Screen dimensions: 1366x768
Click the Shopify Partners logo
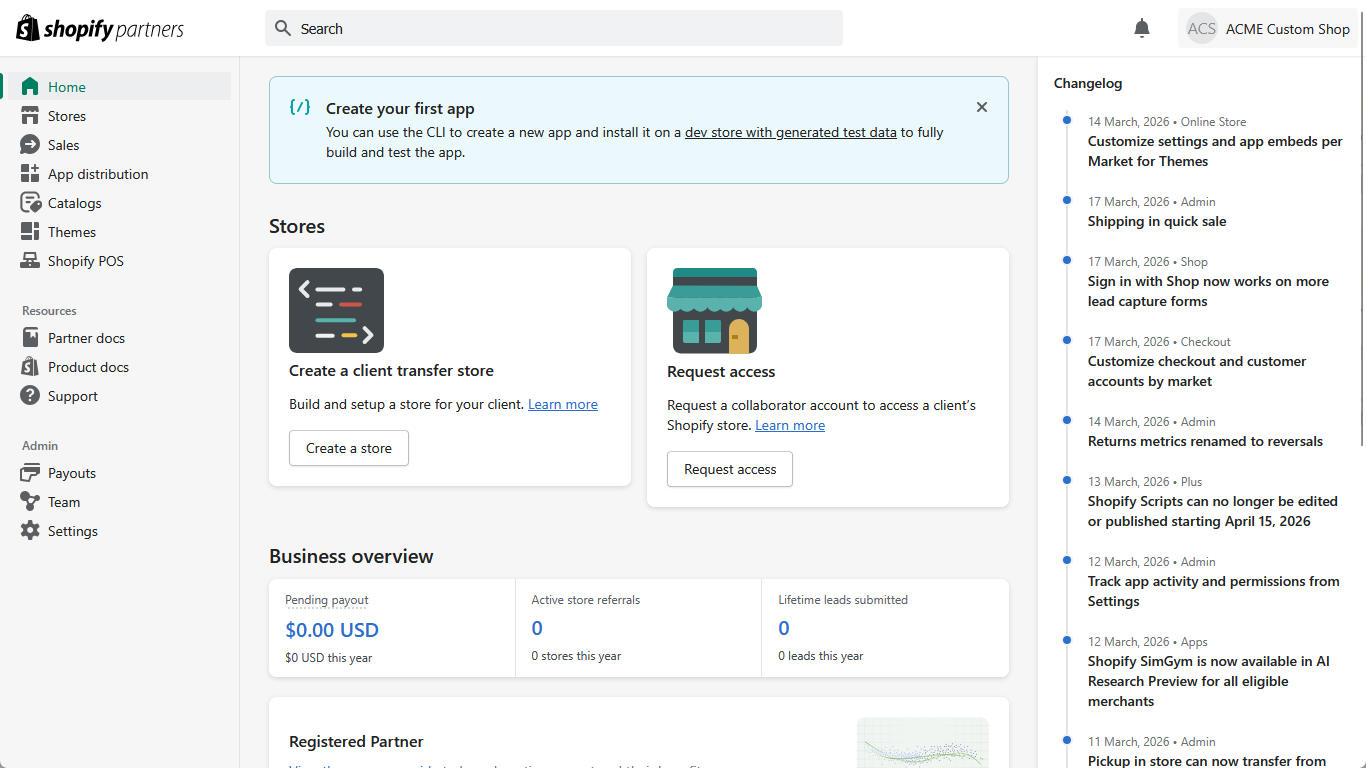pyautogui.click(x=100, y=29)
